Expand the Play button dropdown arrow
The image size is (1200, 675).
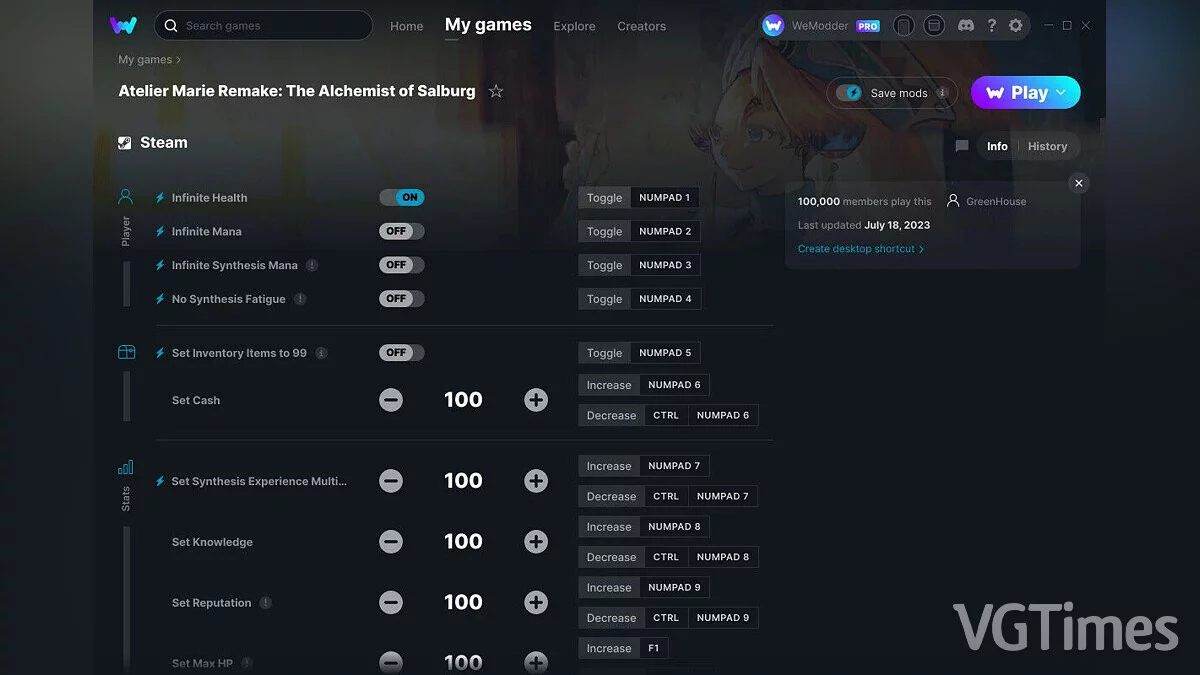pos(1061,92)
